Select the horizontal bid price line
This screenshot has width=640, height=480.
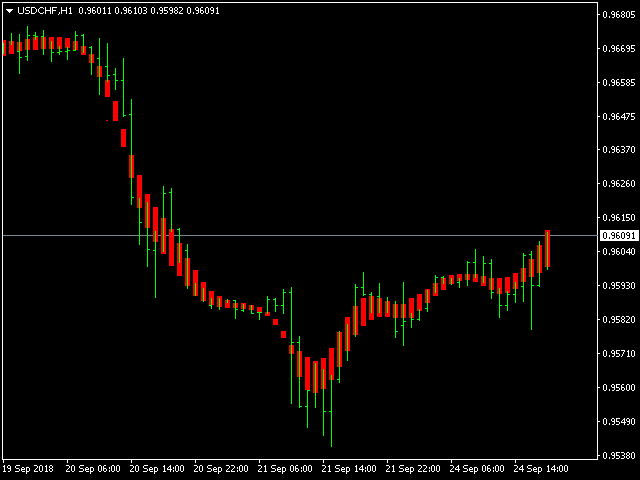[x=300, y=236]
